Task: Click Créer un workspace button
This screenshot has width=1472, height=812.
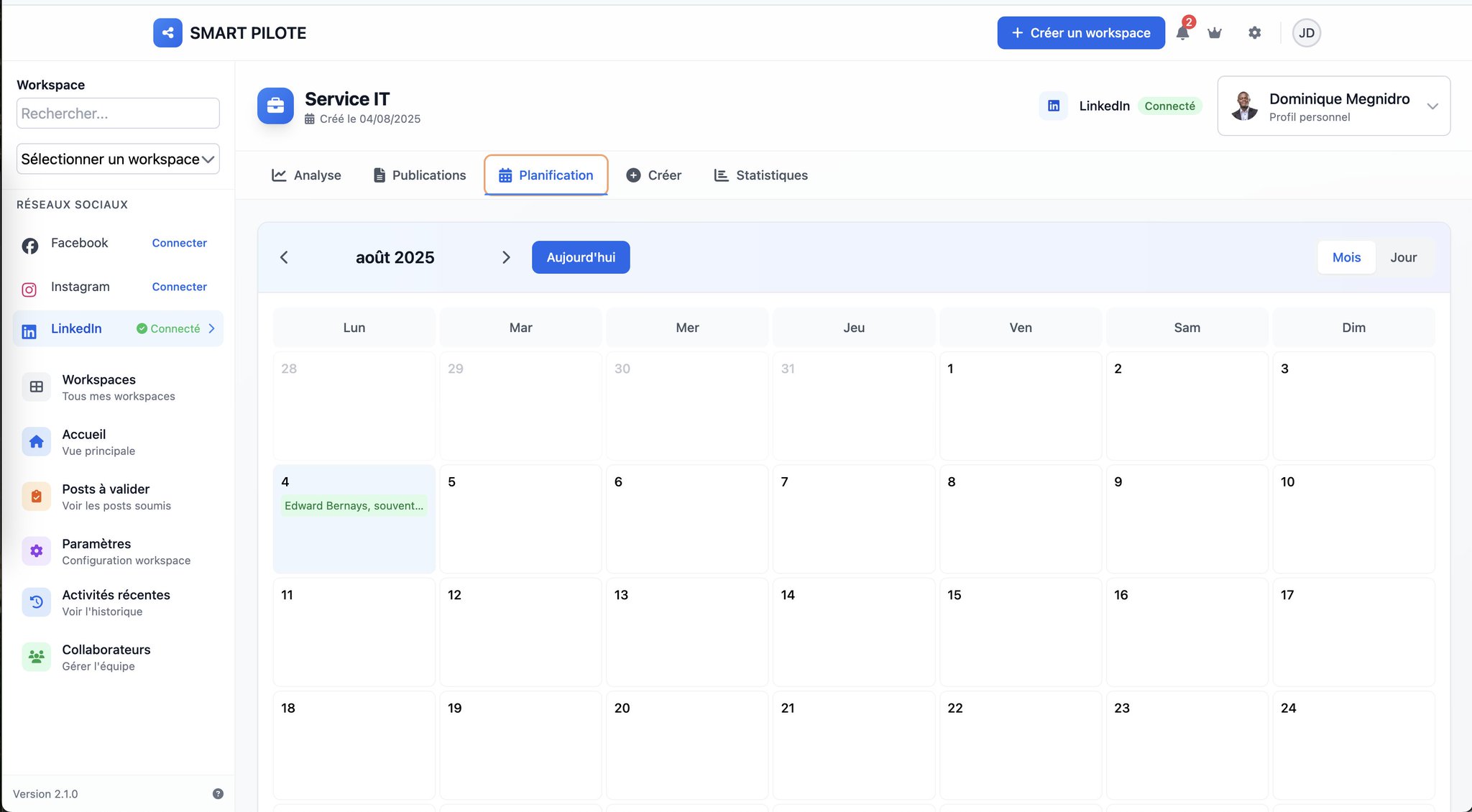Action: tap(1081, 33)
